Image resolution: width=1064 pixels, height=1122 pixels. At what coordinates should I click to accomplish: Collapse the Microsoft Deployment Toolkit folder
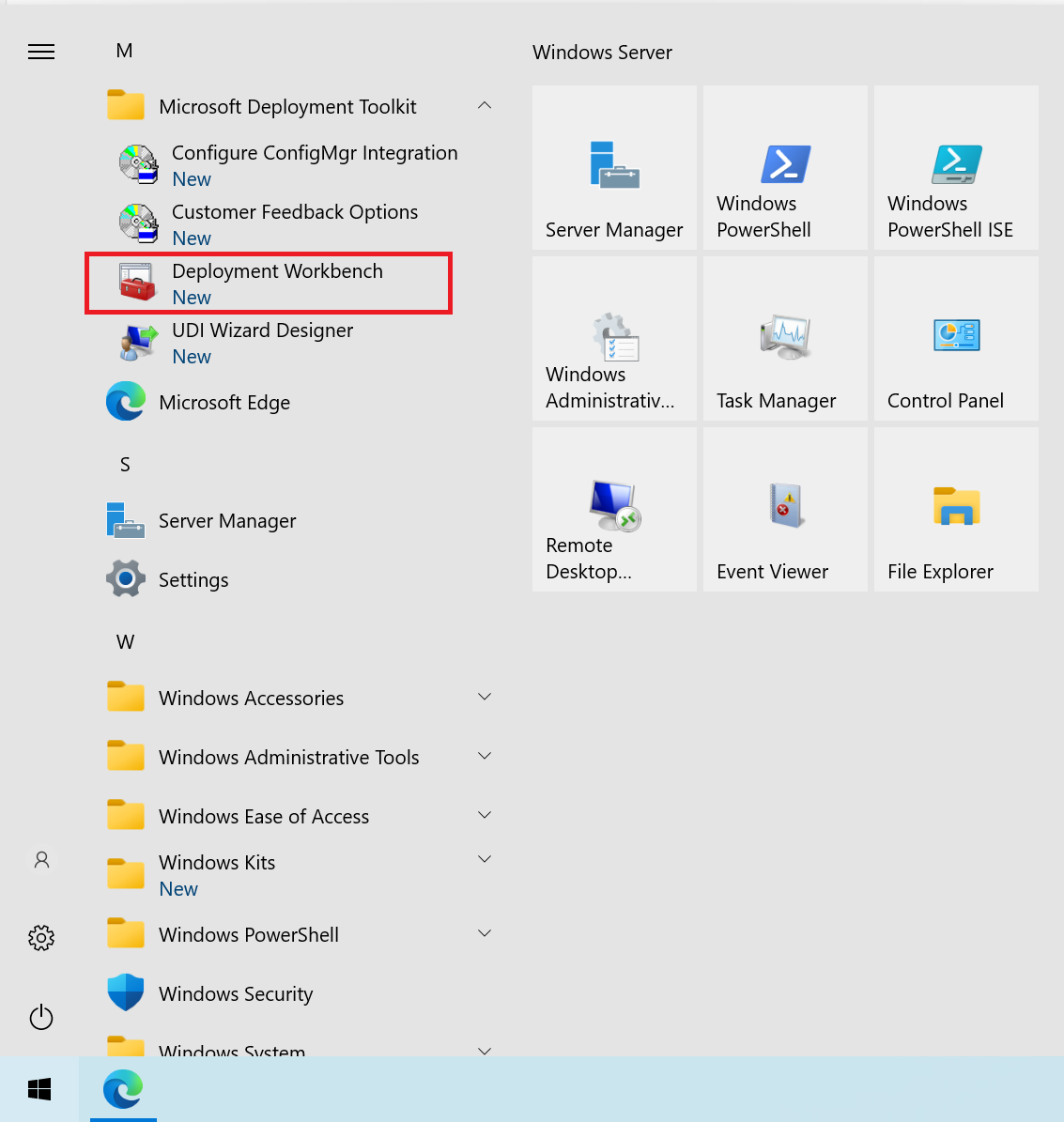(485, 105)
